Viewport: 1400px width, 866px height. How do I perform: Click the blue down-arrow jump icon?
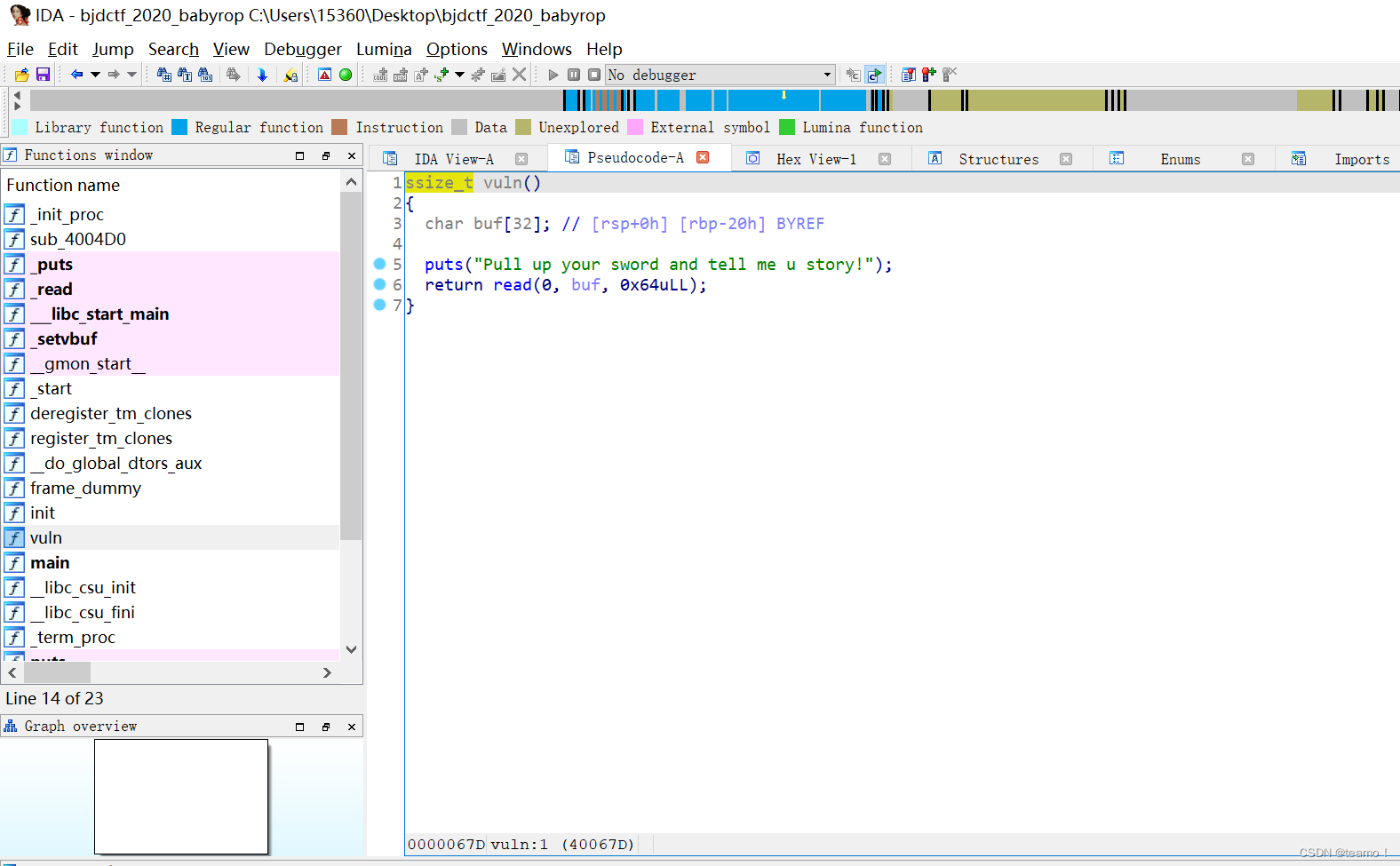coord(262,75)
